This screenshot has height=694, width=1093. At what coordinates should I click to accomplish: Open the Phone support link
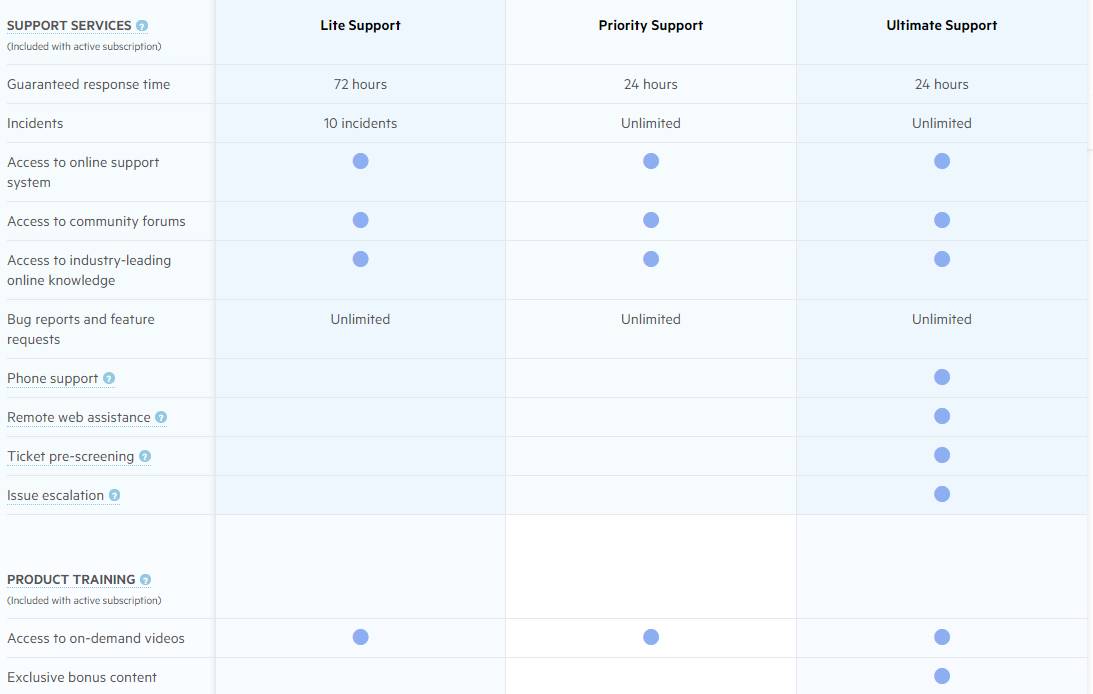[53, 379]
